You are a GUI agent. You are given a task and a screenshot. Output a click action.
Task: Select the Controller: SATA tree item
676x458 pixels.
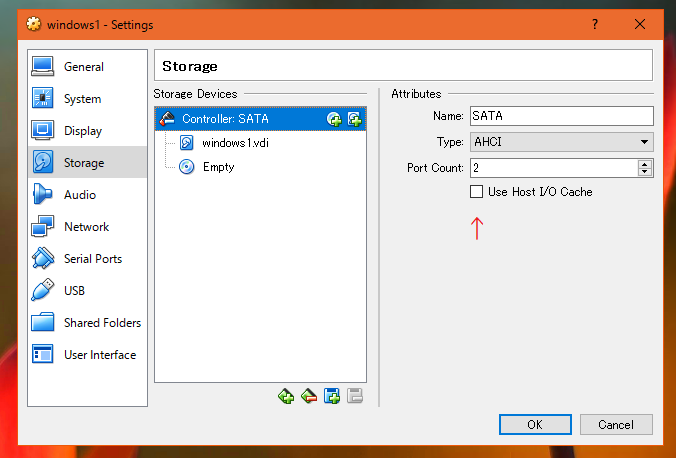click(260, 119)
